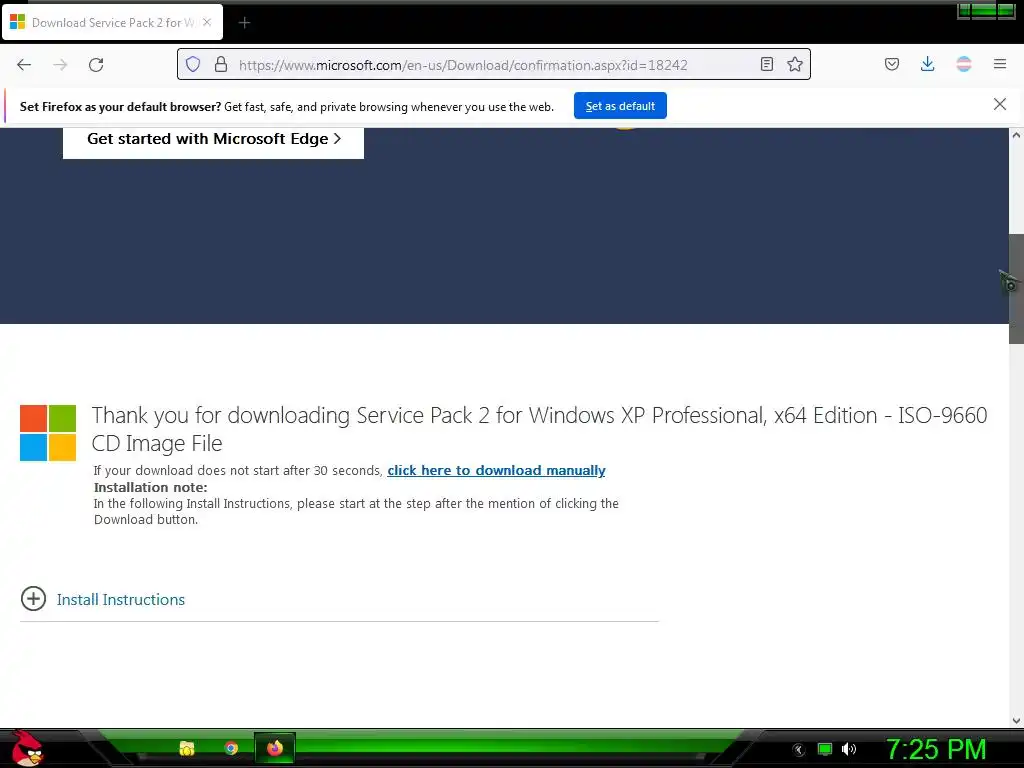The width and height of the screenshot is (1024, 768).
Task: Click the page scrollbar thumb
Action: pos(1016,288)
